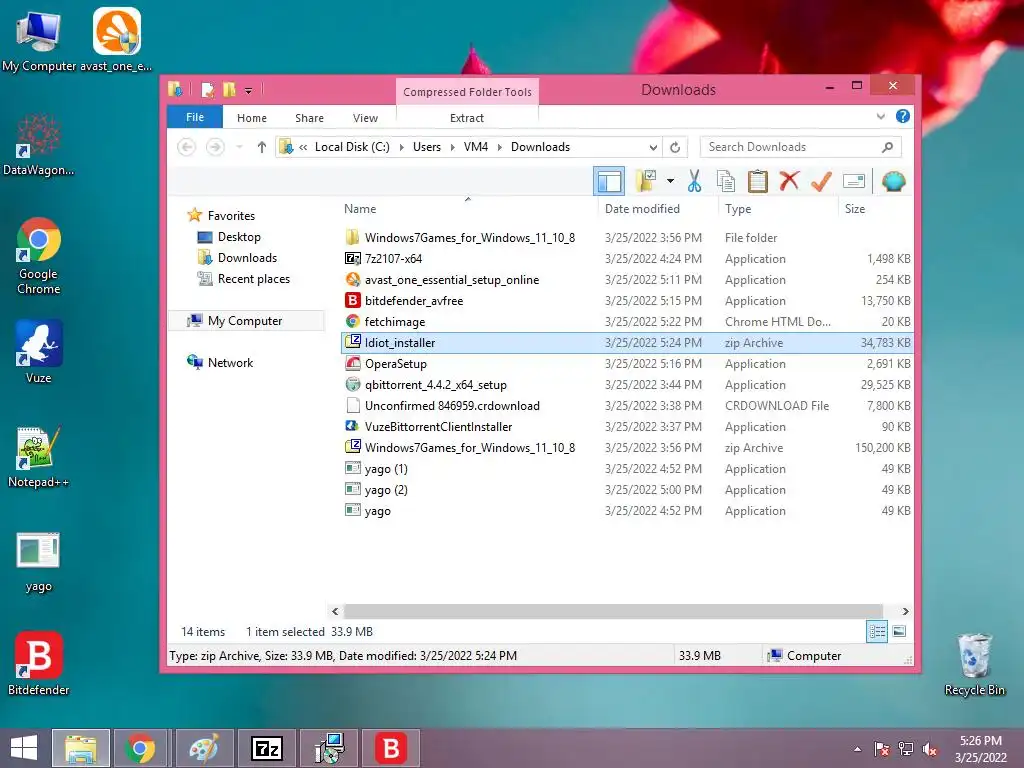
Task: Click the Compressed Folder Tools contextual tab
Action: click(467, 91)
